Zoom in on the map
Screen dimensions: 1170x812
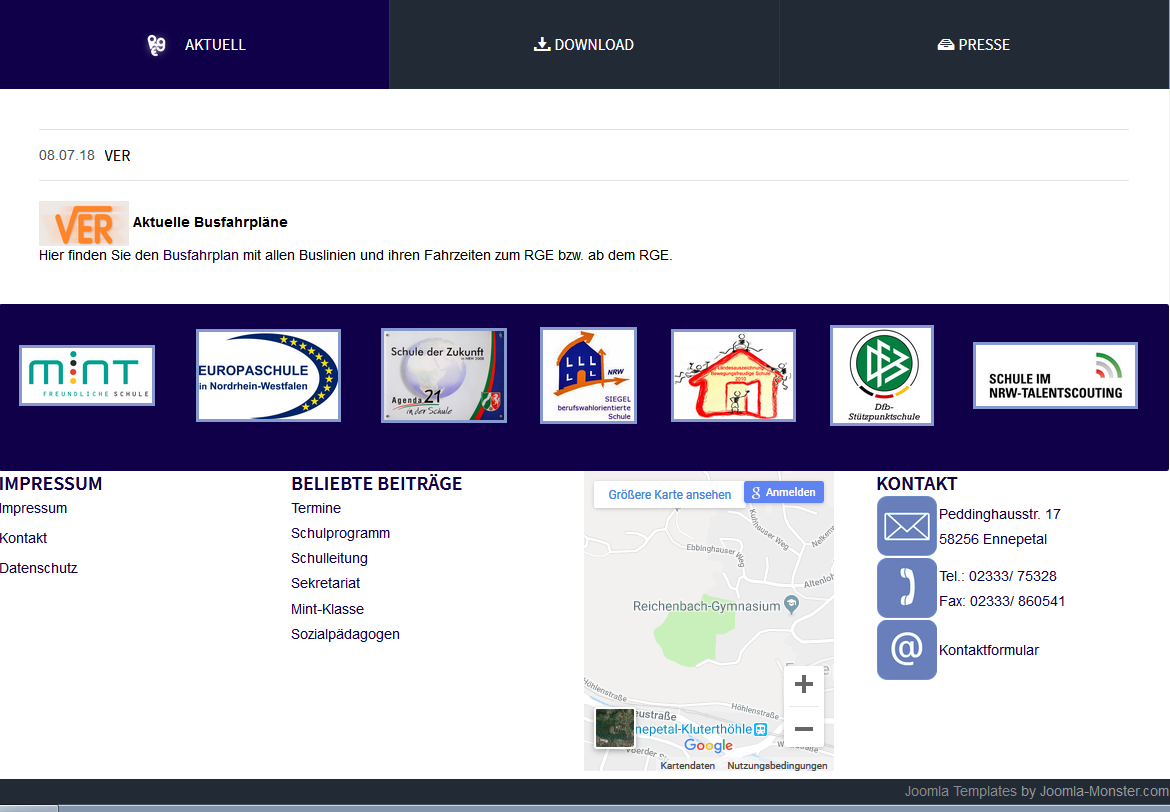click(x=804, y=684)
